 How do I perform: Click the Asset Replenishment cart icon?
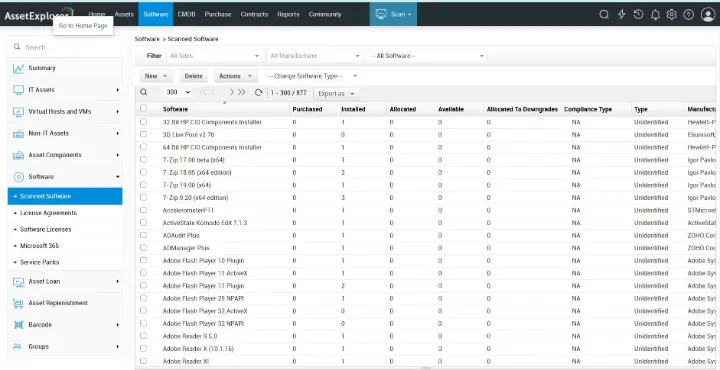tap(18, 303)
